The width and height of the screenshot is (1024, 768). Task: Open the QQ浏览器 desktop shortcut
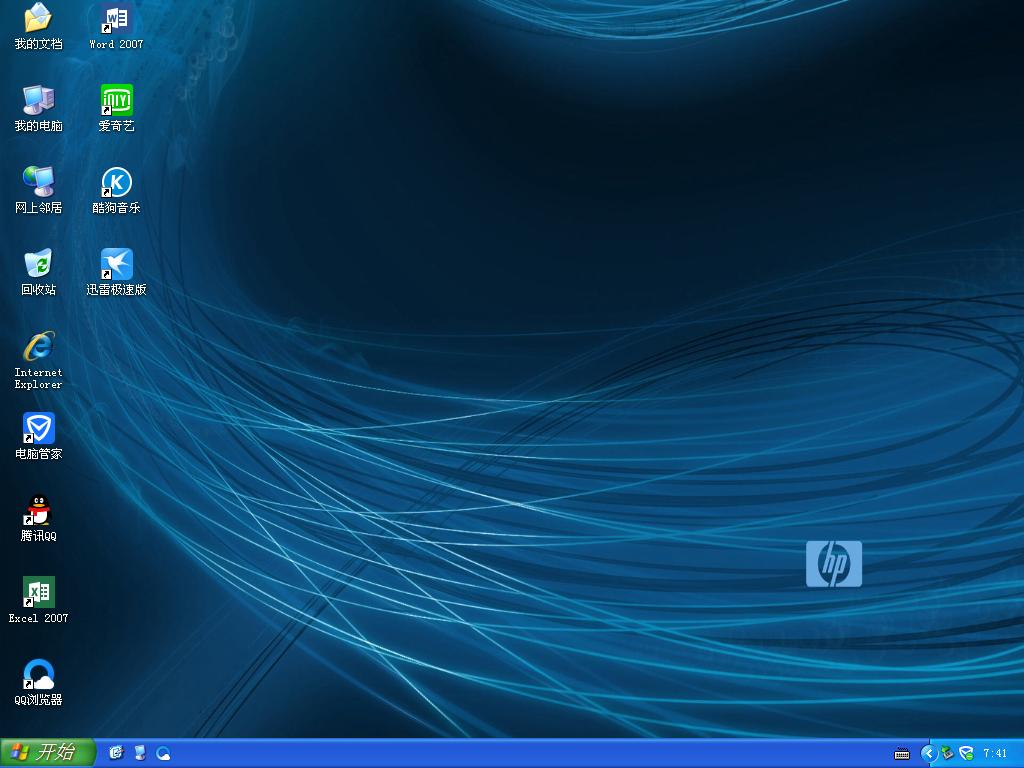point(38,675)
